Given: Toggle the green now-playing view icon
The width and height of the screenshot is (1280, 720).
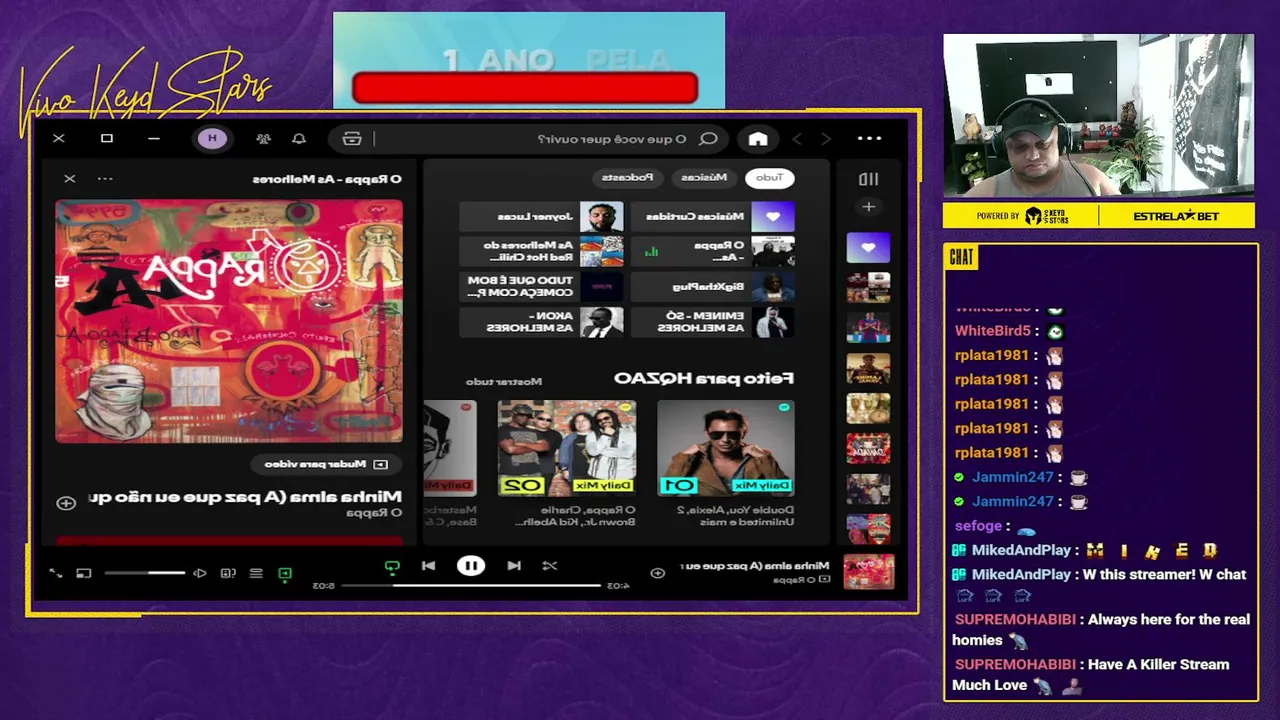Looking at the screenshot, I should [x=285, y=574].
